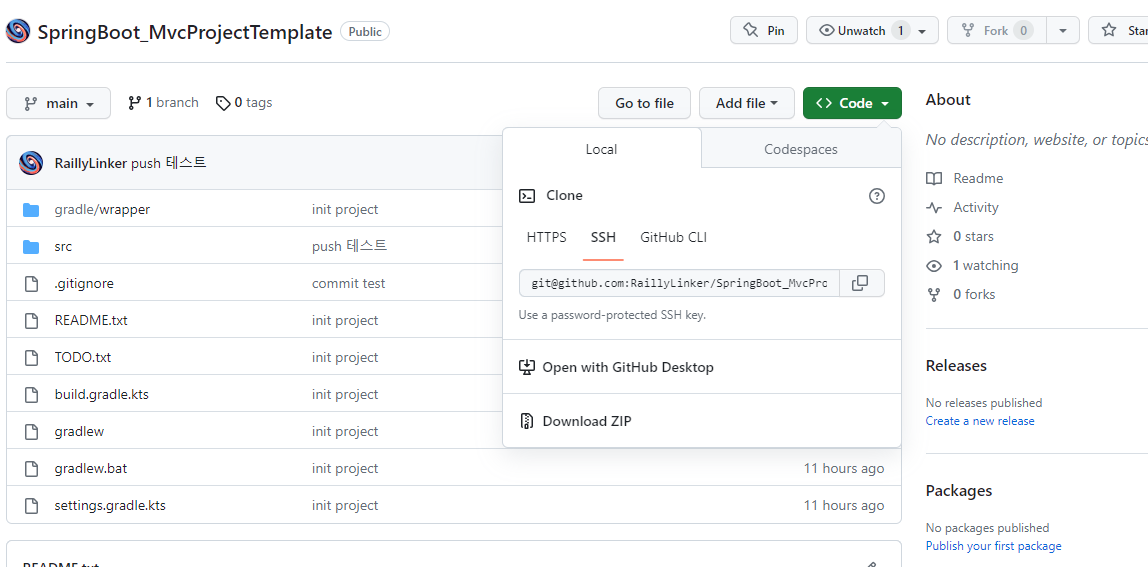Click the RaillyLinker commit author avatar
The width and height of the screenshot is (1148, 567).
[x=31, y=163]
